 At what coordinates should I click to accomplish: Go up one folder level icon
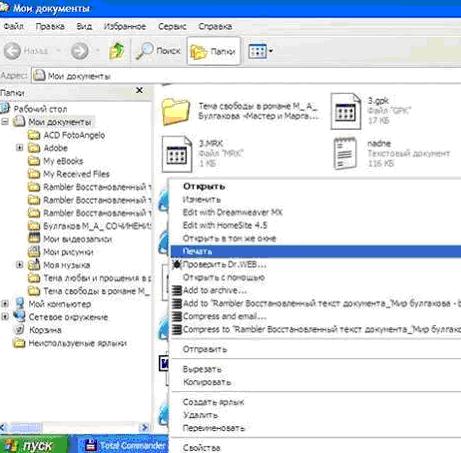point(117,51)
